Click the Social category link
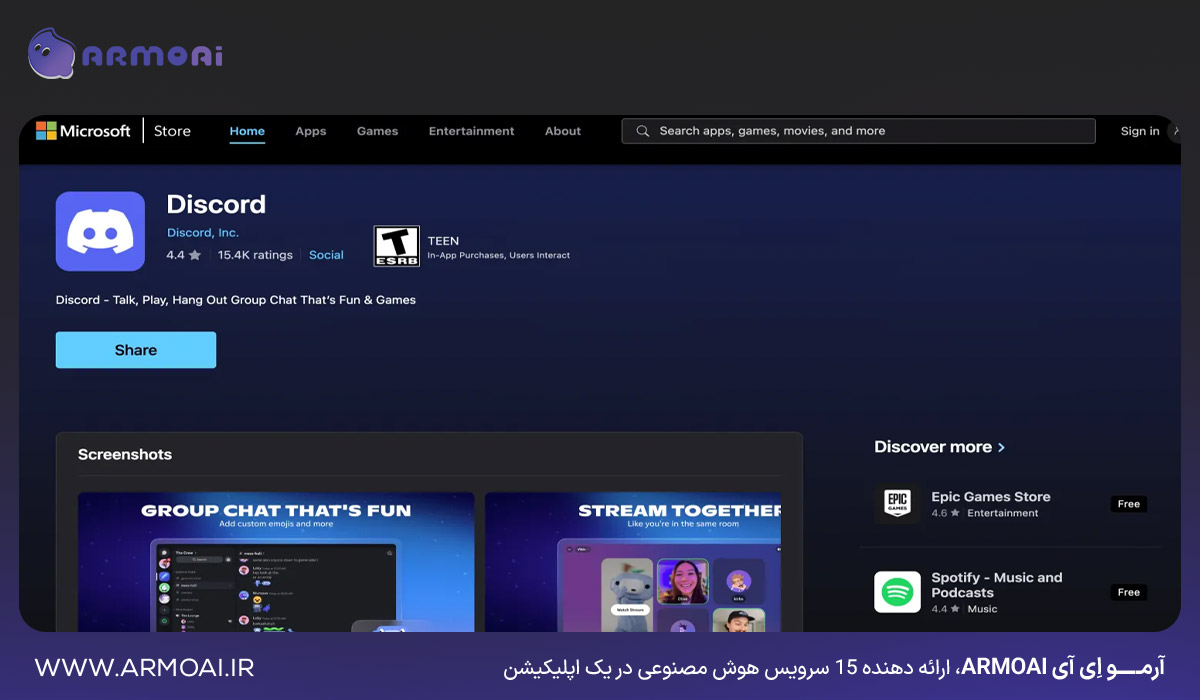 (x=326, y=255)
